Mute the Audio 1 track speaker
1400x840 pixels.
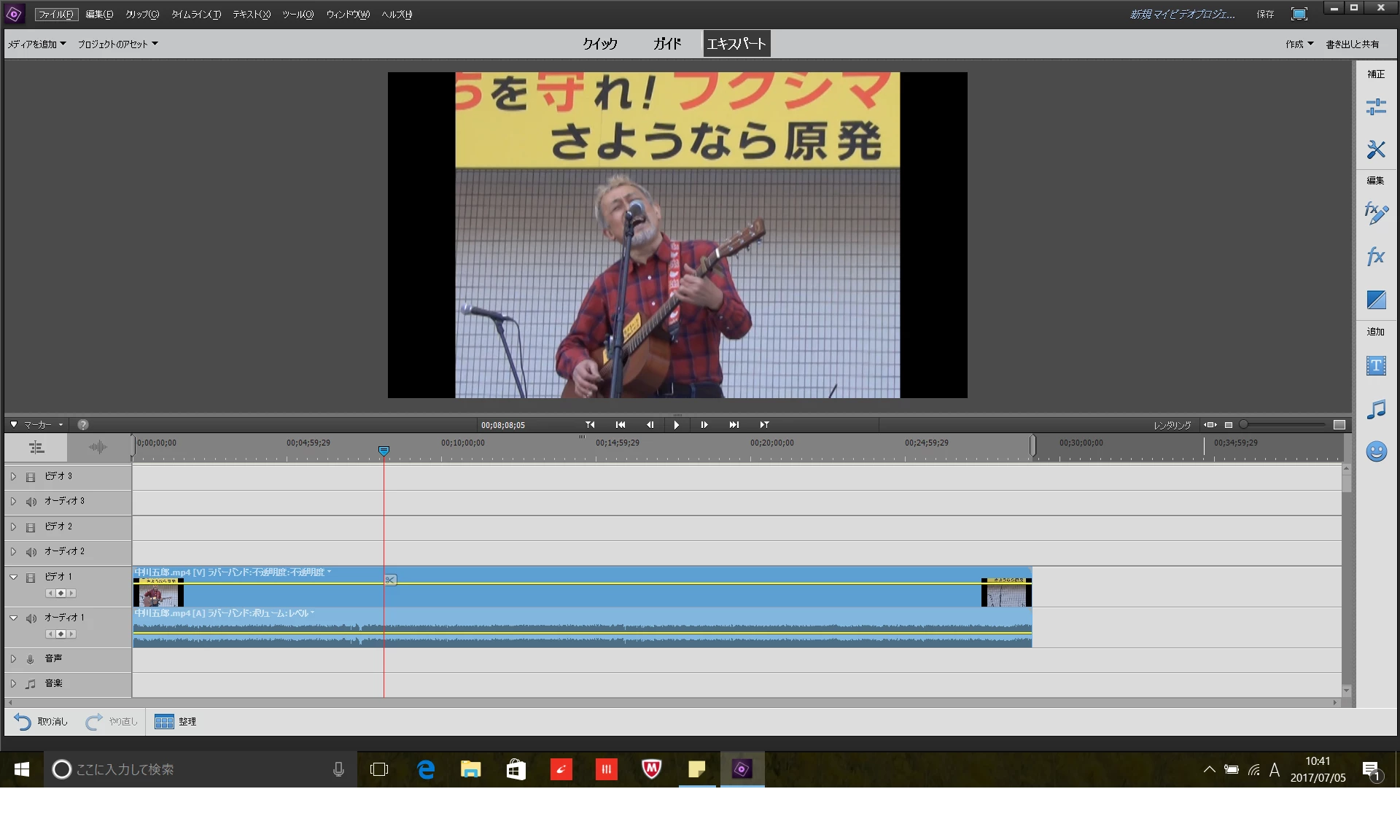pos(31,618)
